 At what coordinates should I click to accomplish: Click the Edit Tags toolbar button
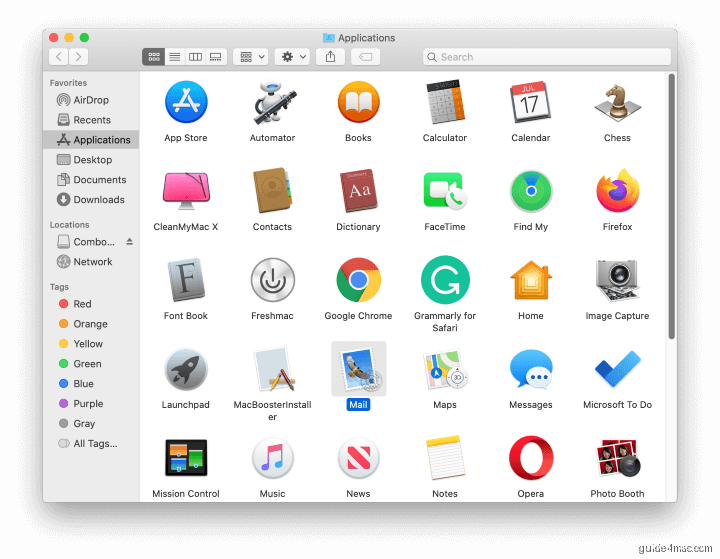point(366,57)
